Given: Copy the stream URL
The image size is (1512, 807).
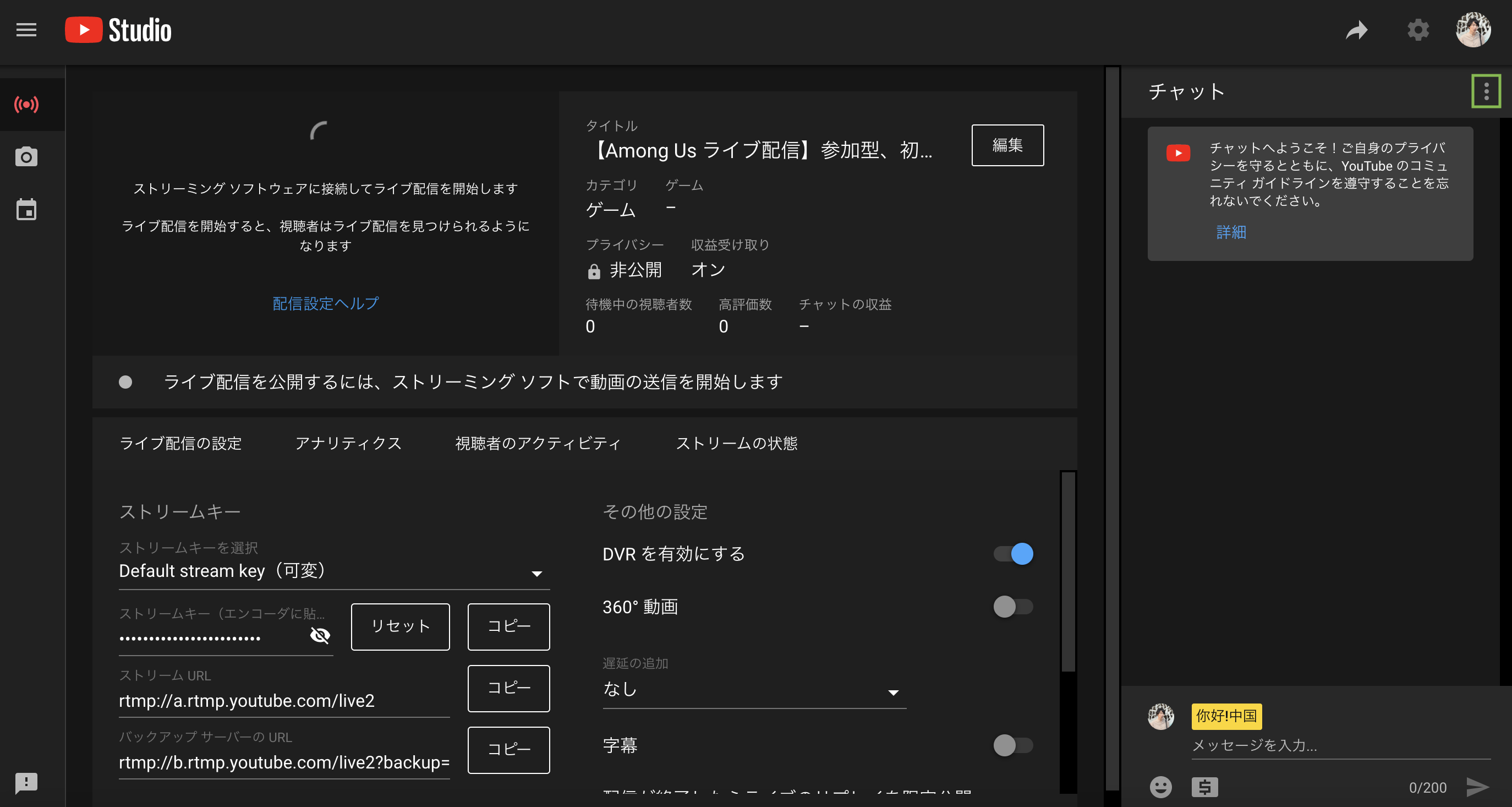Looking at the screenshot, I should pyautogui.click(x=509, y=688).
